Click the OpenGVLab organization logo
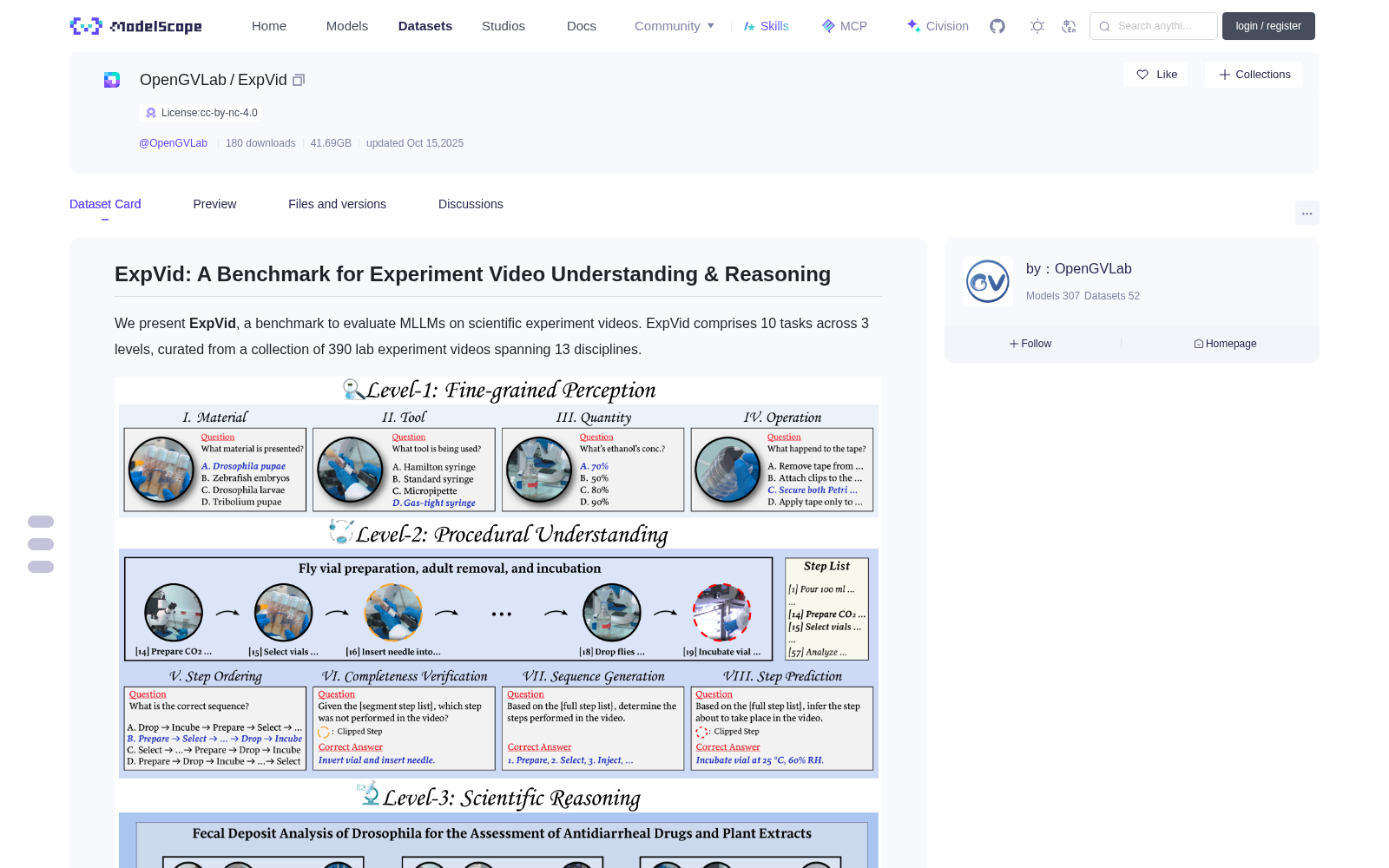This screenshot has width=1389, height=868. (988, 281)
